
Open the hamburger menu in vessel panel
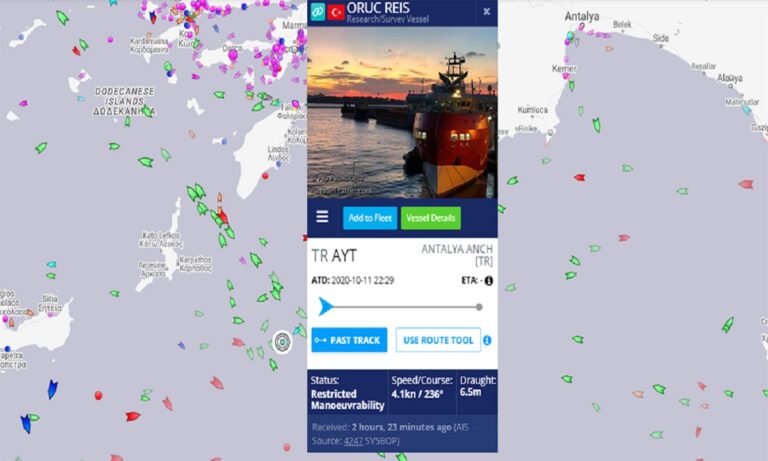point(322,217)
